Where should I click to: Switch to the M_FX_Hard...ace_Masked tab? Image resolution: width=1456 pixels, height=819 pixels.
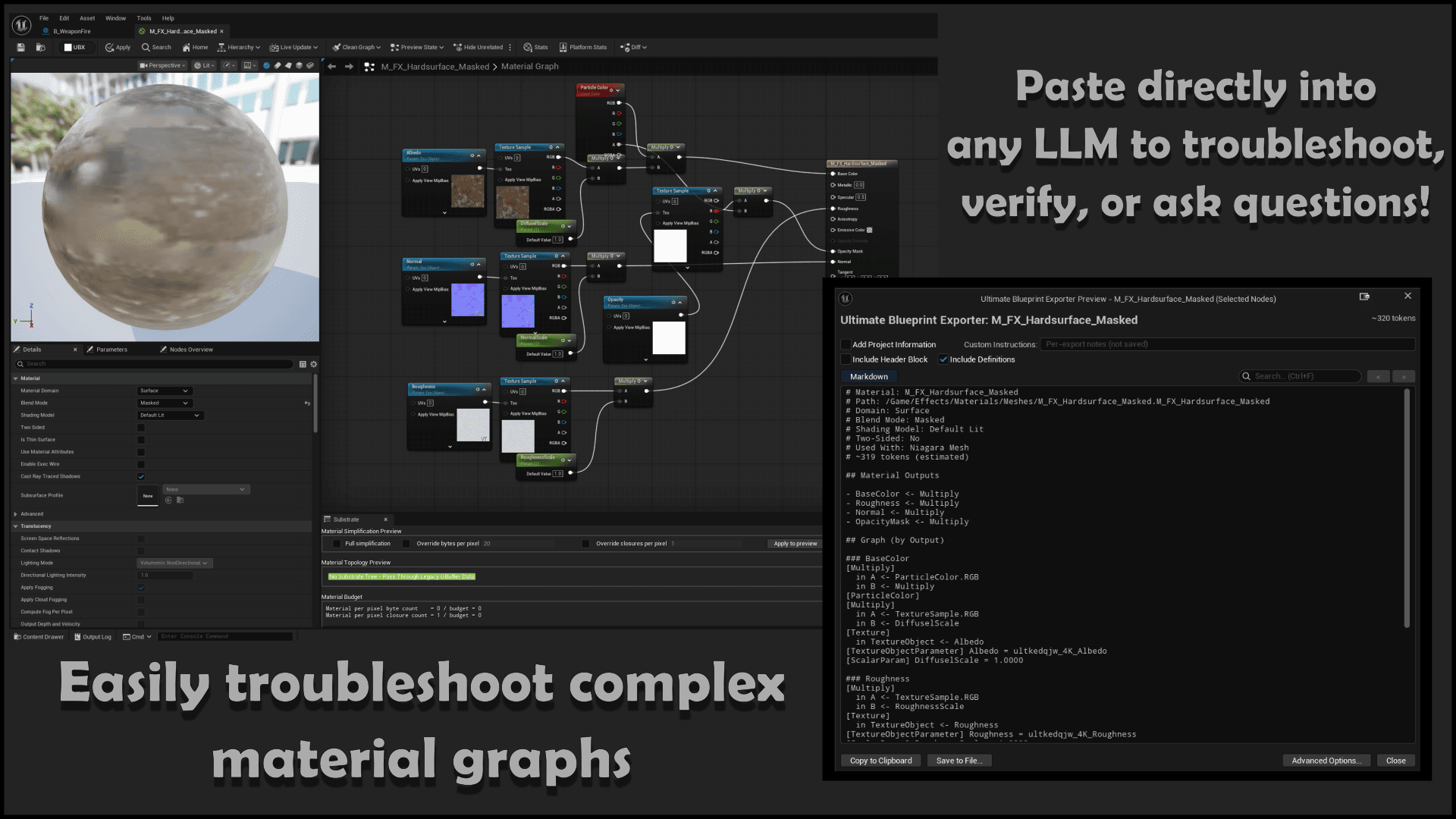pos(180,31)
